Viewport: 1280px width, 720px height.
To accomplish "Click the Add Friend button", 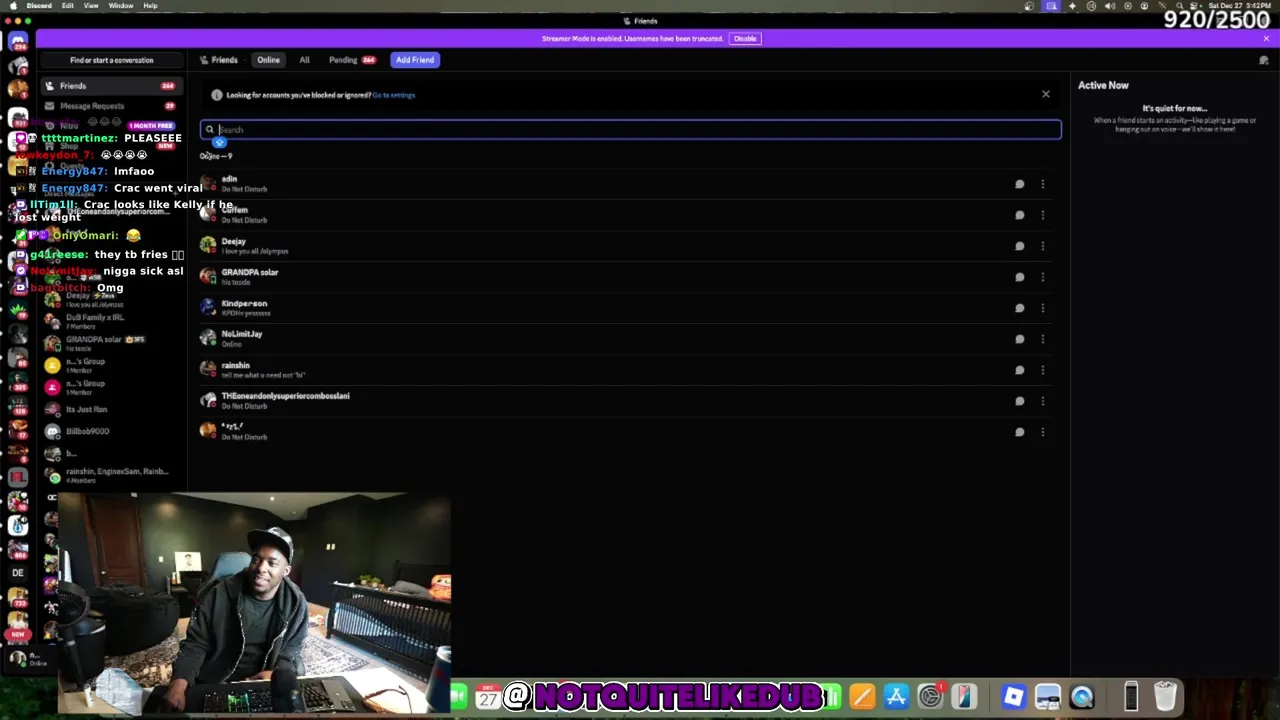I will pyautogui.click(x=415, y=60).
